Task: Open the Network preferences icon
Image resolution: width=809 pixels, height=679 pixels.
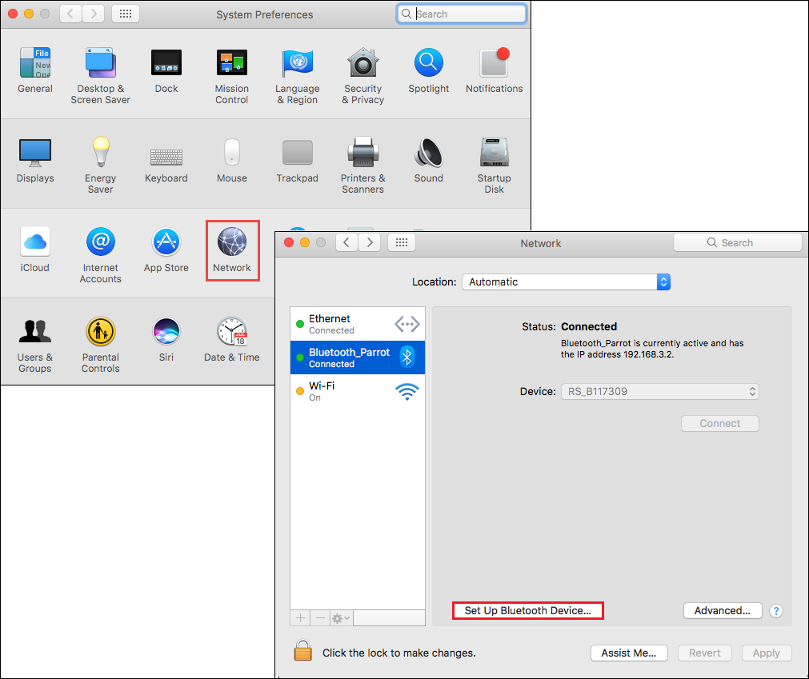Action: [x=232, y=244]
